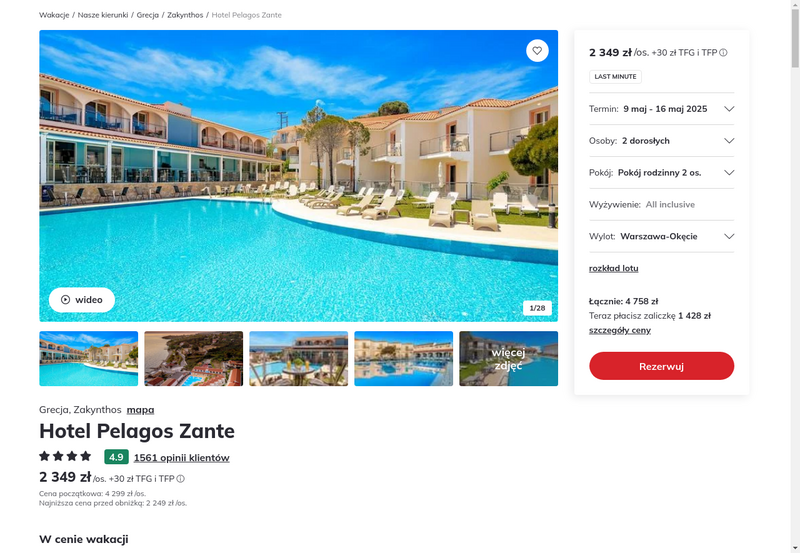Expand the Osoby 2 dorosłych dropdown
Screen dimensions: 800x553
[661, 141]
